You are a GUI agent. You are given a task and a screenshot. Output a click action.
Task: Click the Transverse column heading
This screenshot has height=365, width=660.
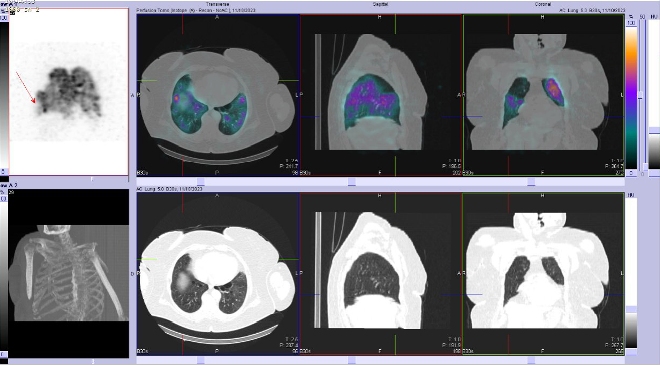coord(217,4)
